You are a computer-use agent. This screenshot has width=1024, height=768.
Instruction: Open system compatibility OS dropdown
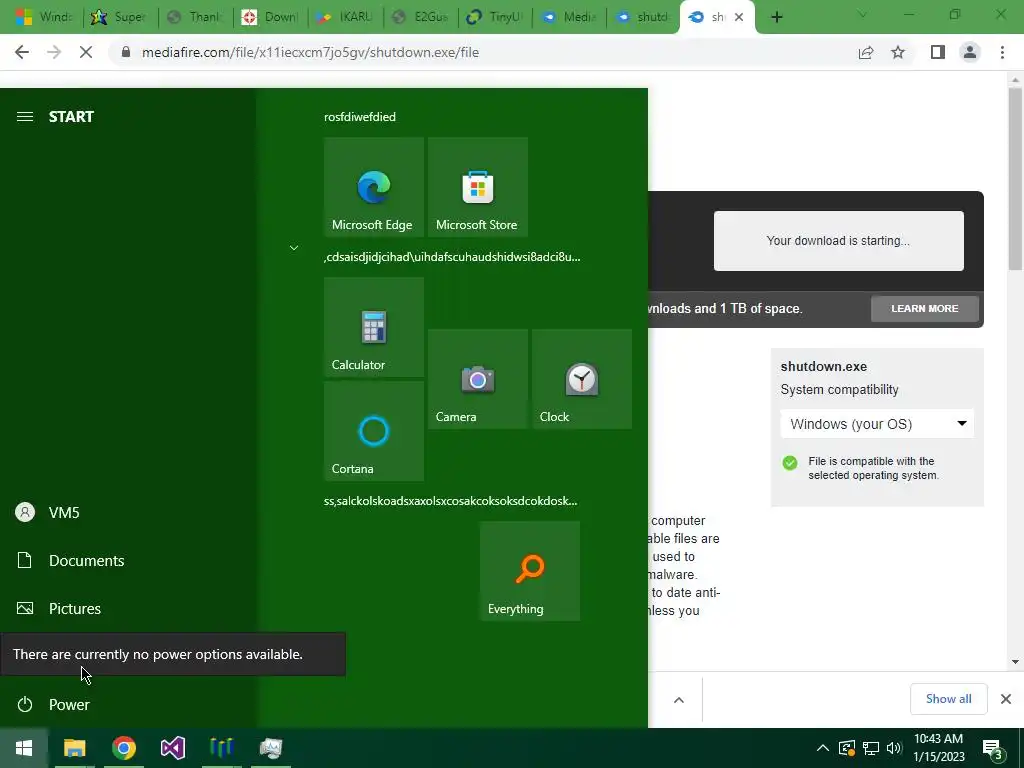pos(877,424)
